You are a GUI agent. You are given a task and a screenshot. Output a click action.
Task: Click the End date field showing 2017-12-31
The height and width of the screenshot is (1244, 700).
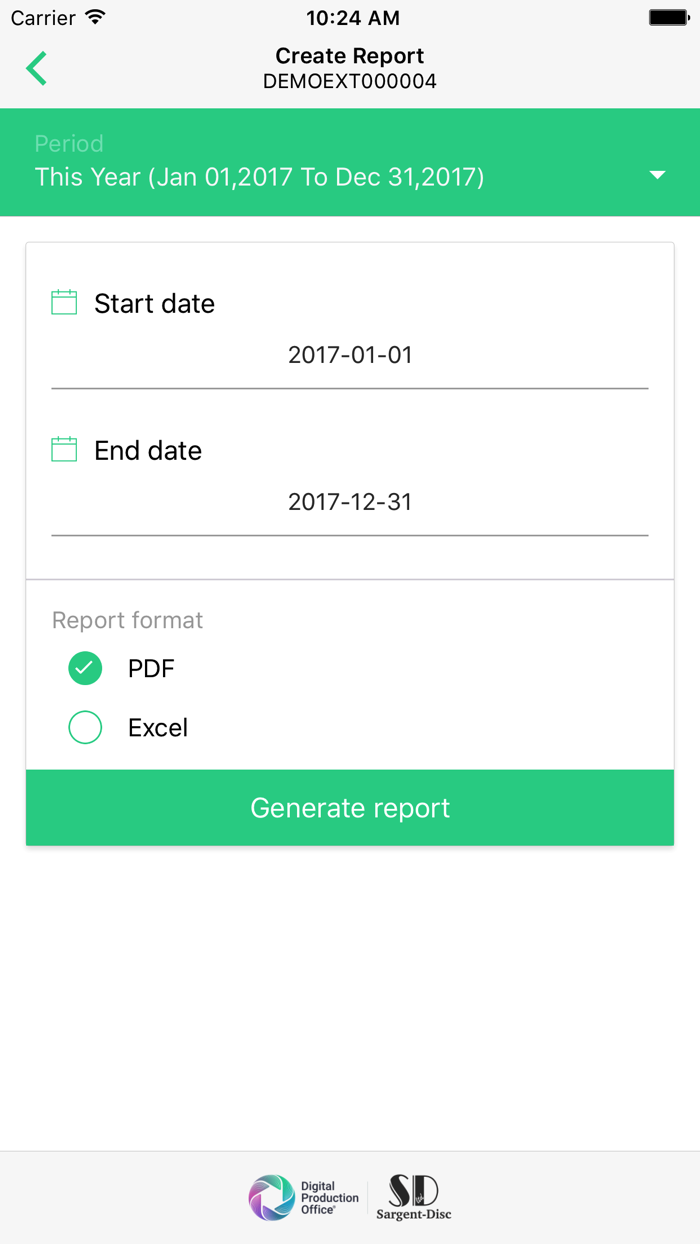click(x=350, y=502)
